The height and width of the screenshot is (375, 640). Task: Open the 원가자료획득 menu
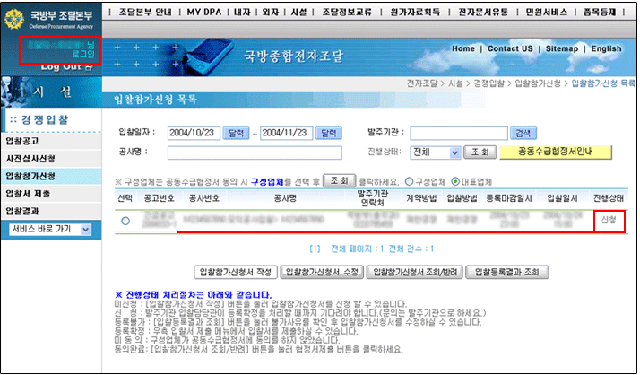415,12
